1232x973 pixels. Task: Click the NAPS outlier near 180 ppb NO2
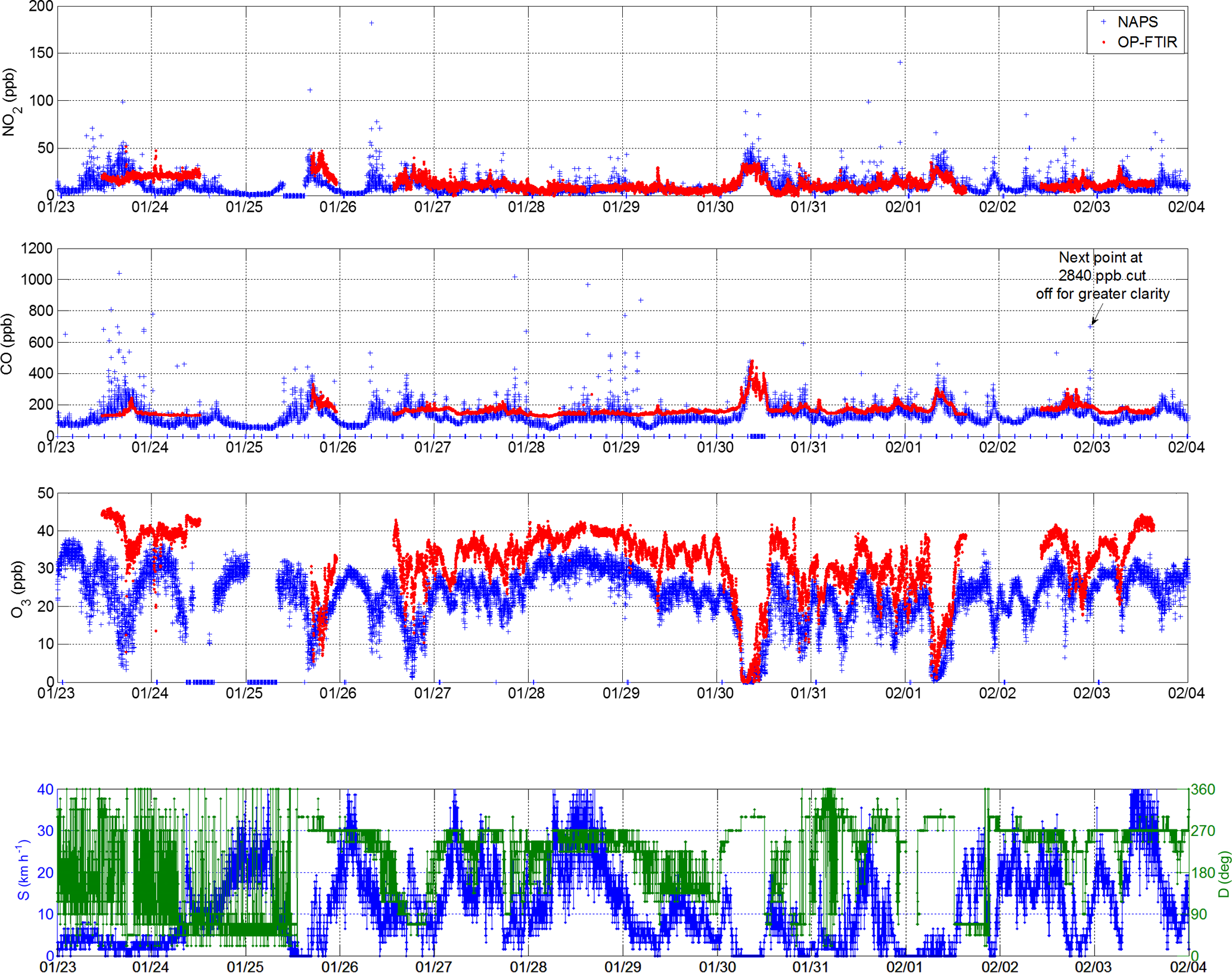(371, 23)
